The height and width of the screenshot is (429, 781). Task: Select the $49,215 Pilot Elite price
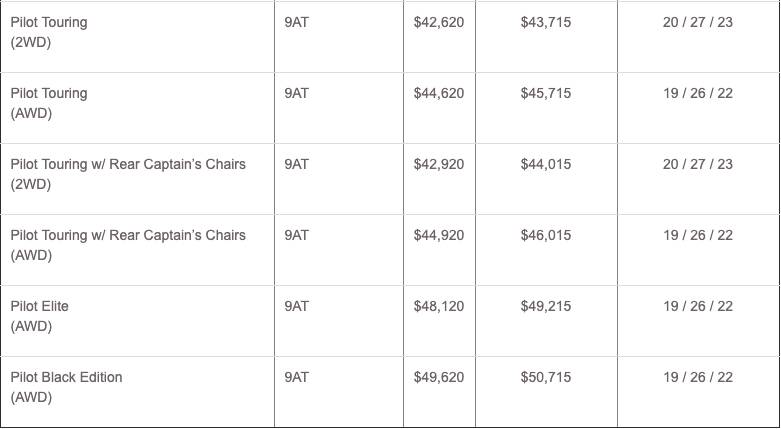(546, 306)
